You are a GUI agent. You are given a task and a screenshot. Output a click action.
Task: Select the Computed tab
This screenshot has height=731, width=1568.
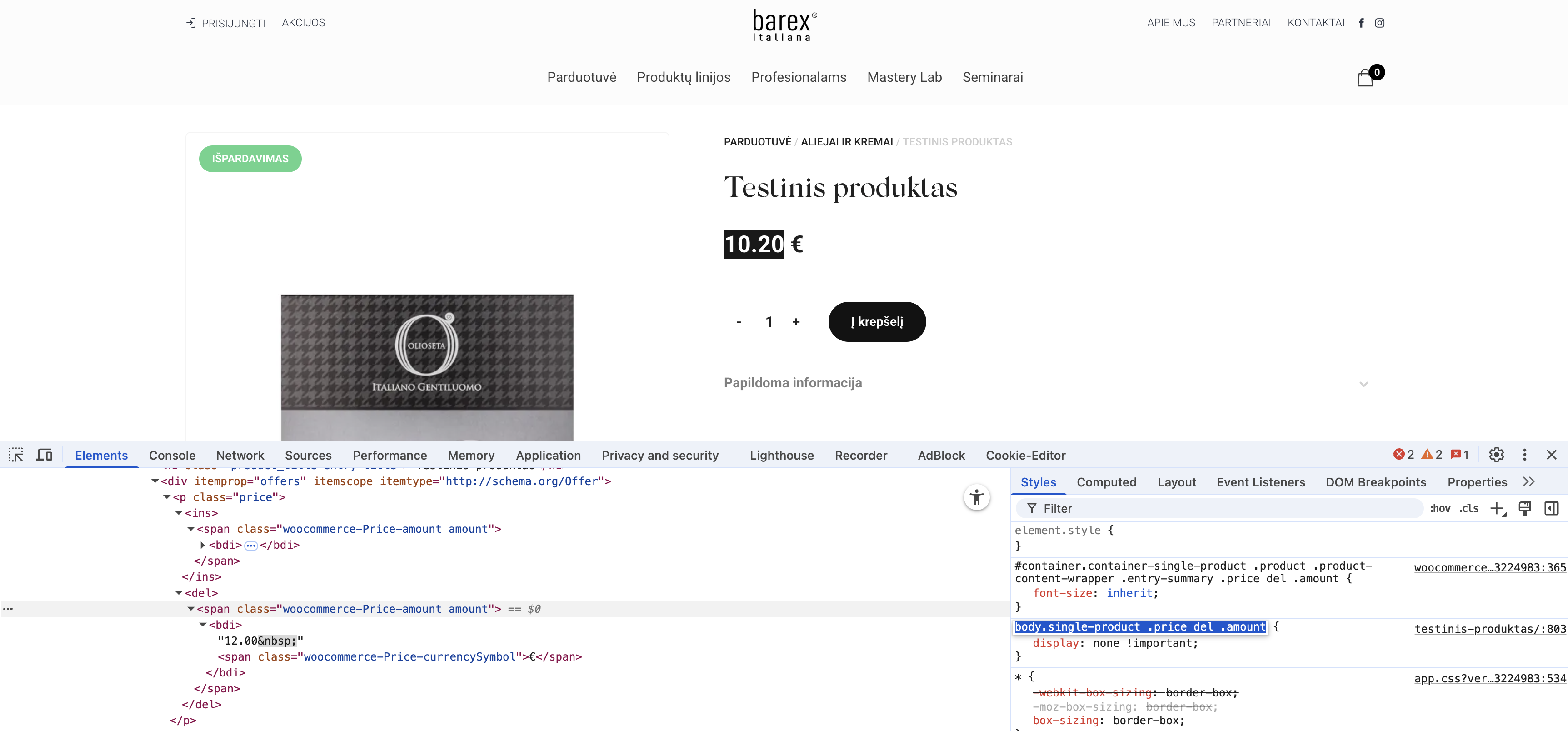pos(1106,482)
